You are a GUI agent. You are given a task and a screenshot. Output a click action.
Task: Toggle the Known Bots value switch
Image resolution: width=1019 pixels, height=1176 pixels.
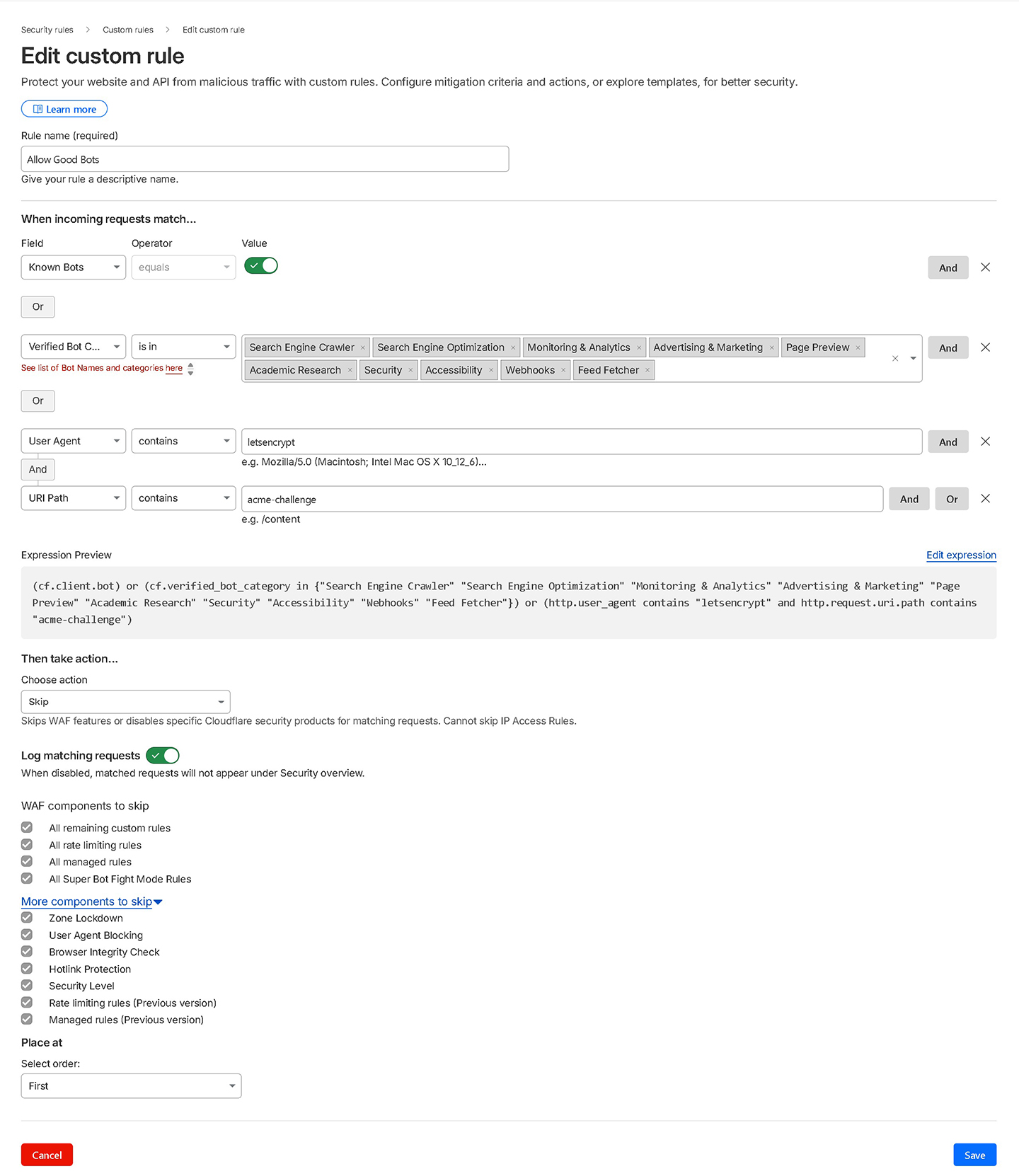pyautogui.click(x=261, y=266)
